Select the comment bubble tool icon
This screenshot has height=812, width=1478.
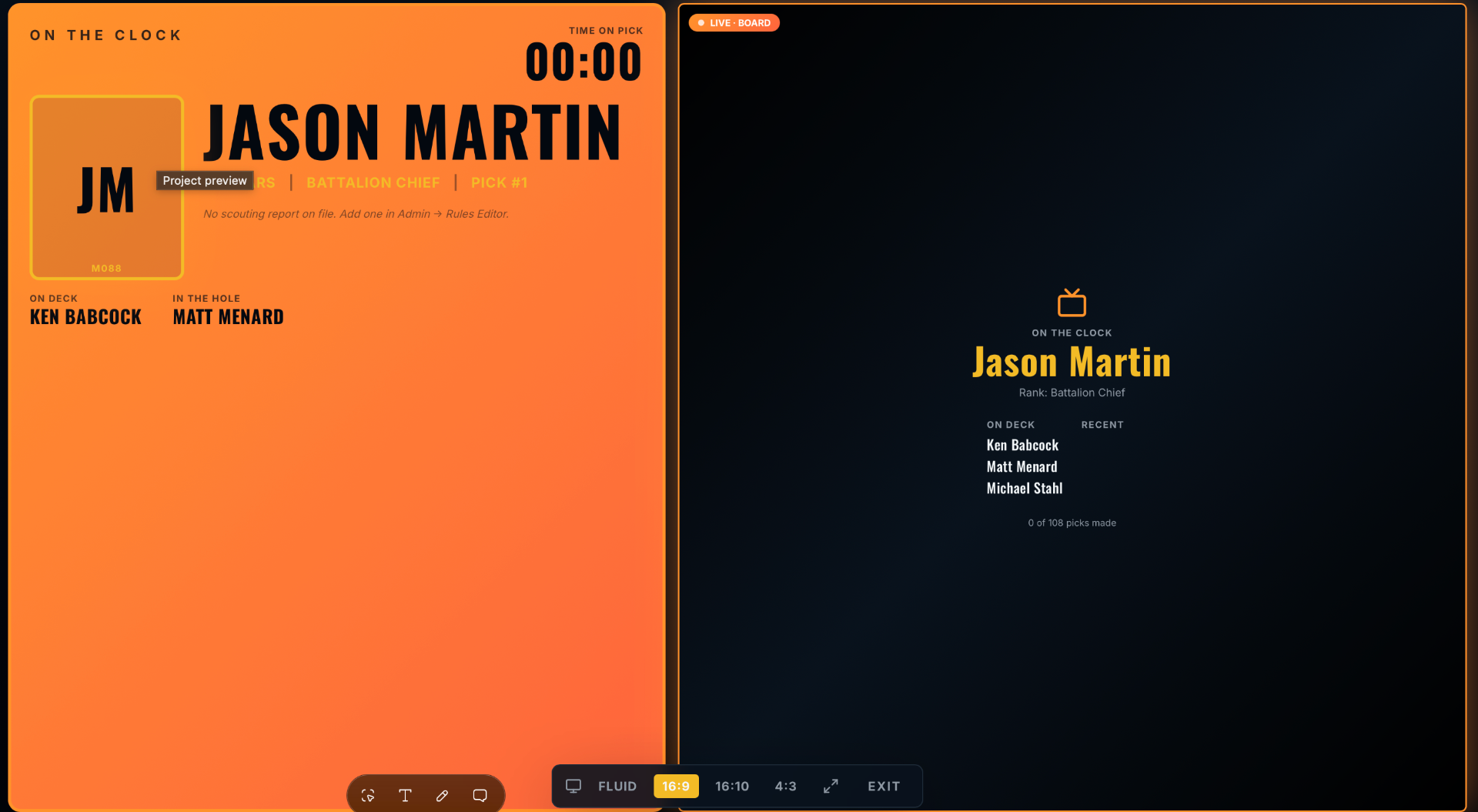click(480, 795)
